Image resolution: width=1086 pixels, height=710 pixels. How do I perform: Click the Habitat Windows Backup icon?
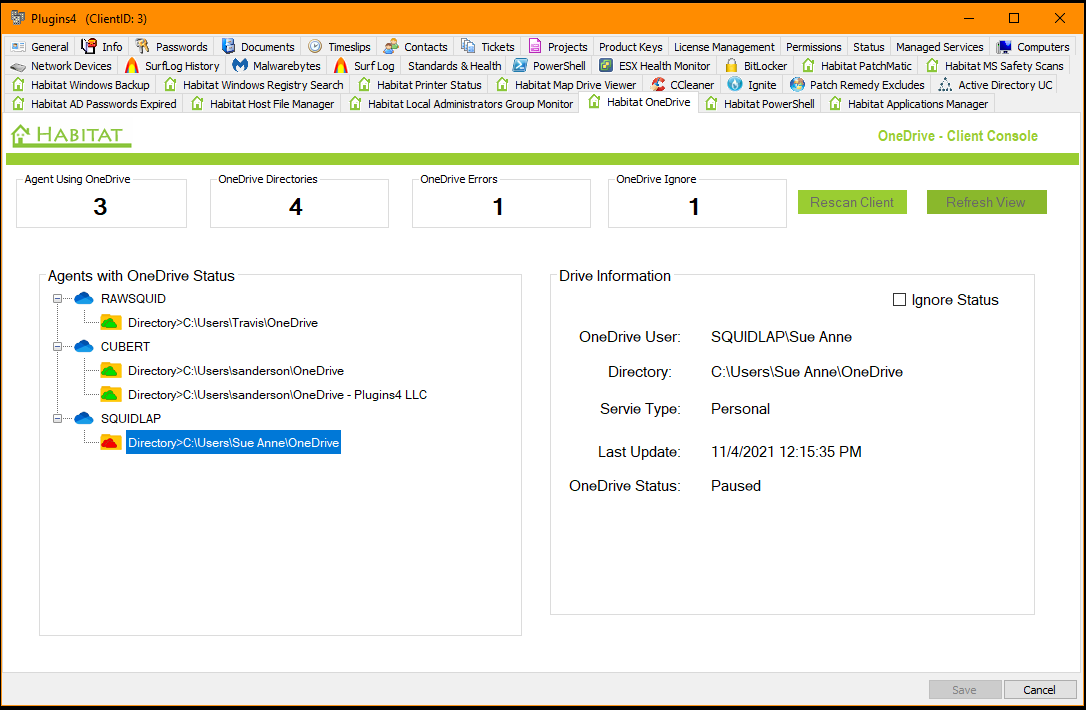pos(18,85)
